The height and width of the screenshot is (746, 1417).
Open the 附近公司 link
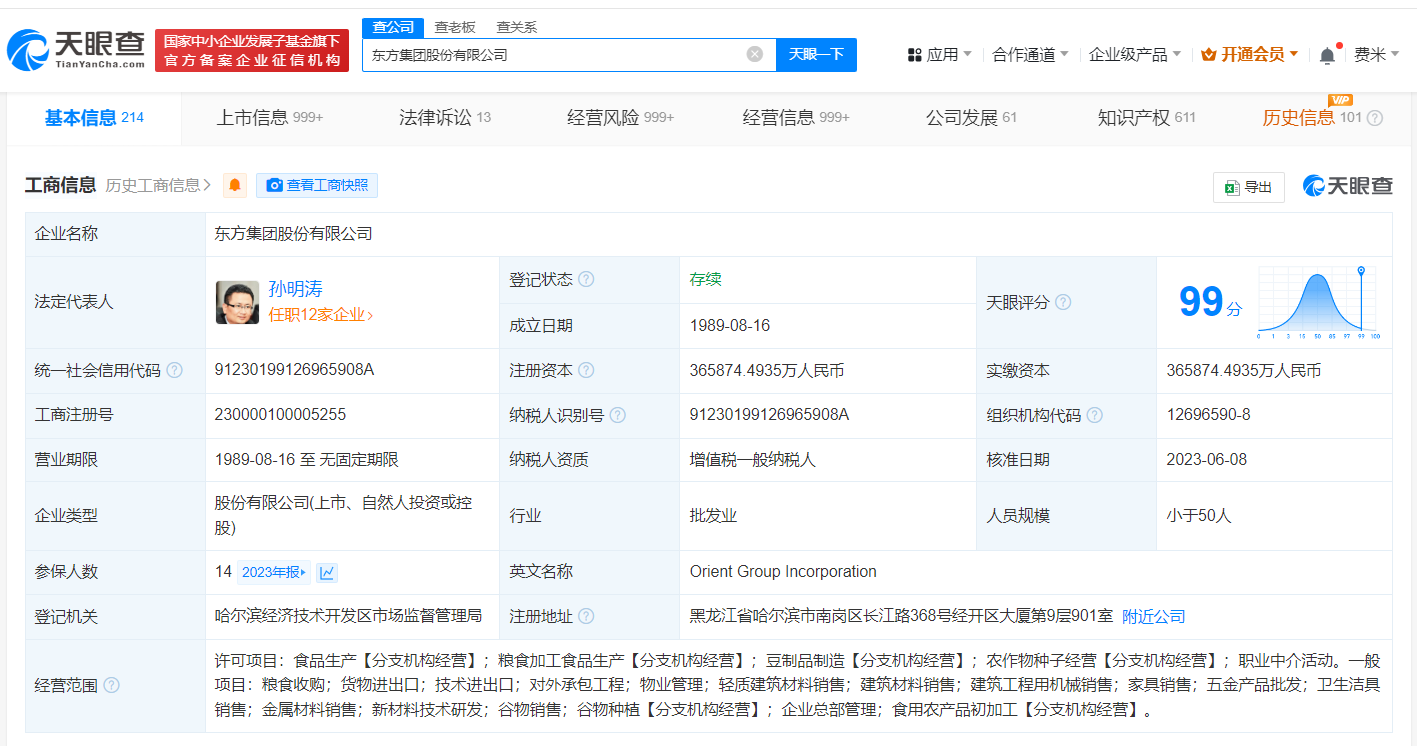1152,616
